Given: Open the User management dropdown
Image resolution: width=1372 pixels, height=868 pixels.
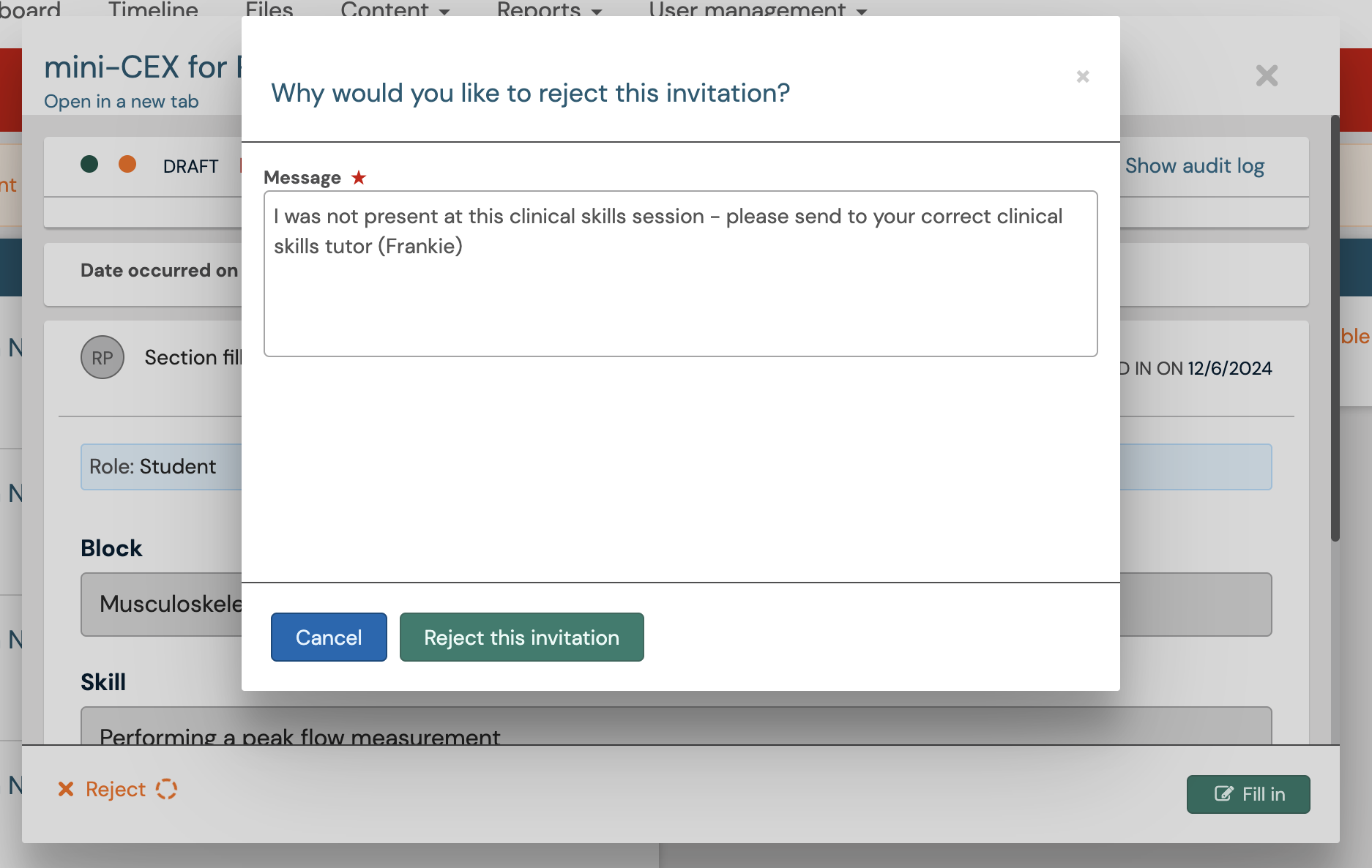Looking at the screenshot, I should pos(758,10).
